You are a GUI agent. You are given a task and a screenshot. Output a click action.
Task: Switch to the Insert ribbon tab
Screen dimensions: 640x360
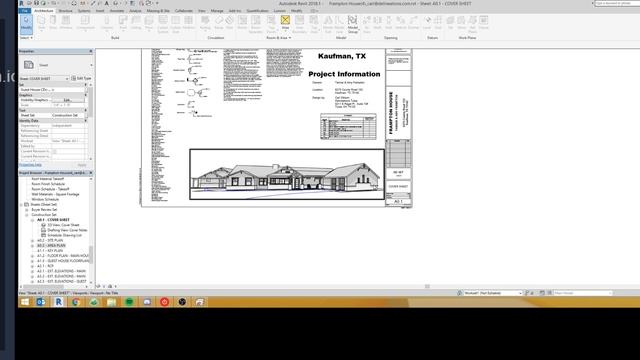click(100, 11)
